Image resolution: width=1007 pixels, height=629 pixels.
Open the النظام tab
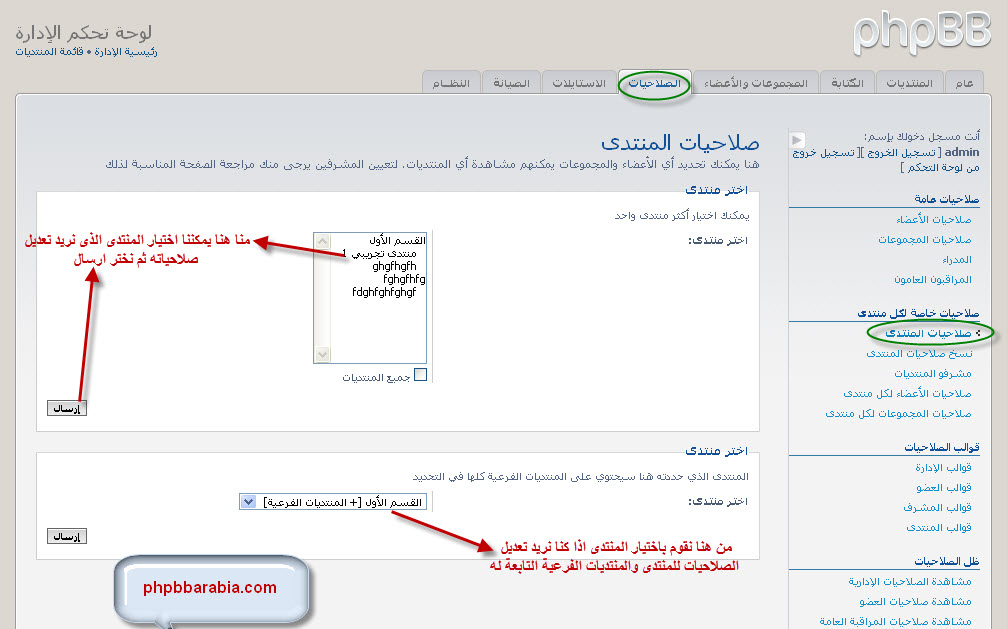[451, 84]
